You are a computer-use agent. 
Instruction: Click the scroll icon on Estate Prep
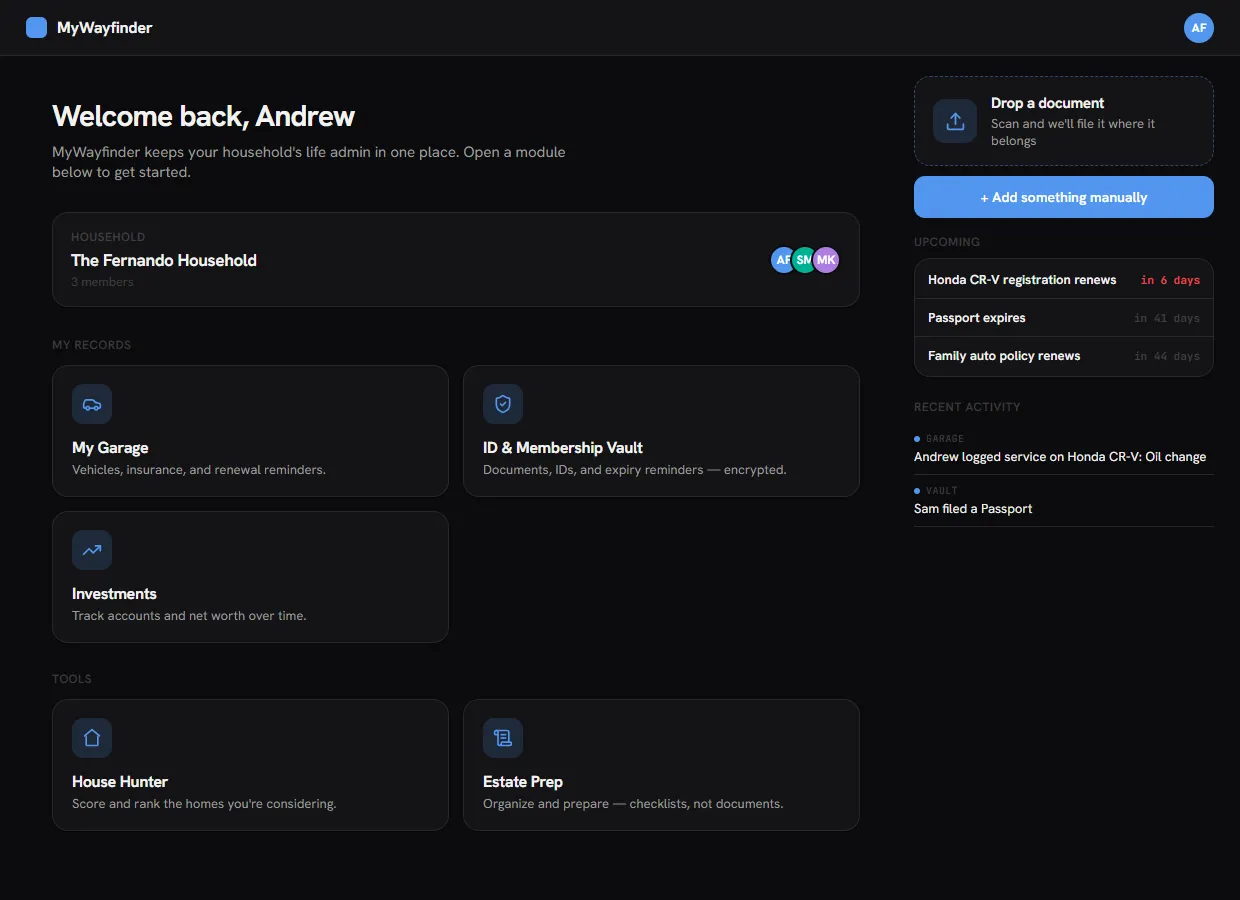[503, 738]
